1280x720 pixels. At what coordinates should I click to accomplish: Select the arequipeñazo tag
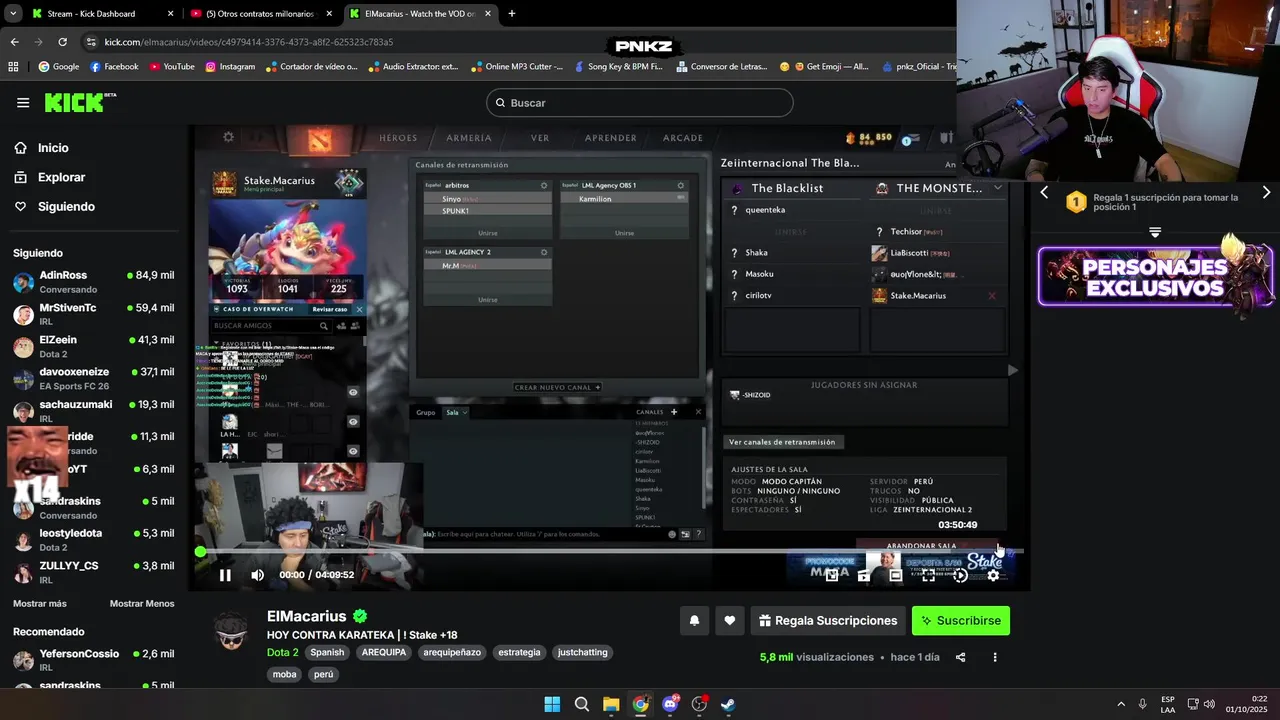coord(452,652)
